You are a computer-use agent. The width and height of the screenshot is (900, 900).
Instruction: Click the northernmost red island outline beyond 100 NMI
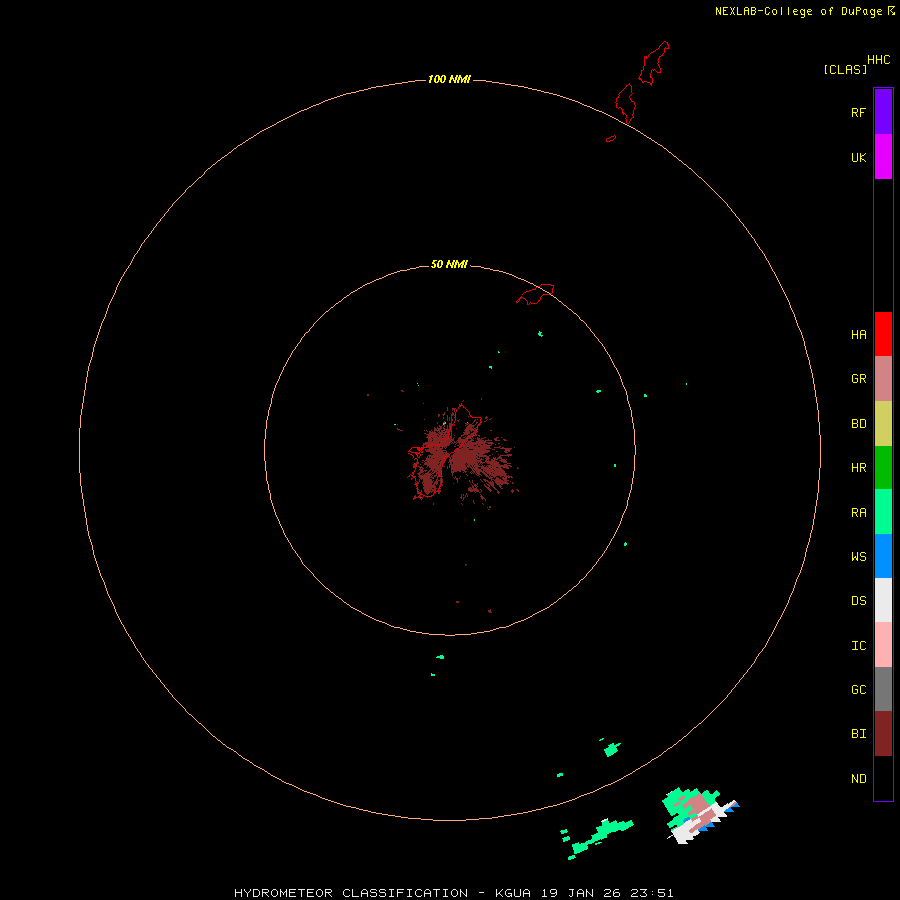pyautogui.click(x=654, y=63)
